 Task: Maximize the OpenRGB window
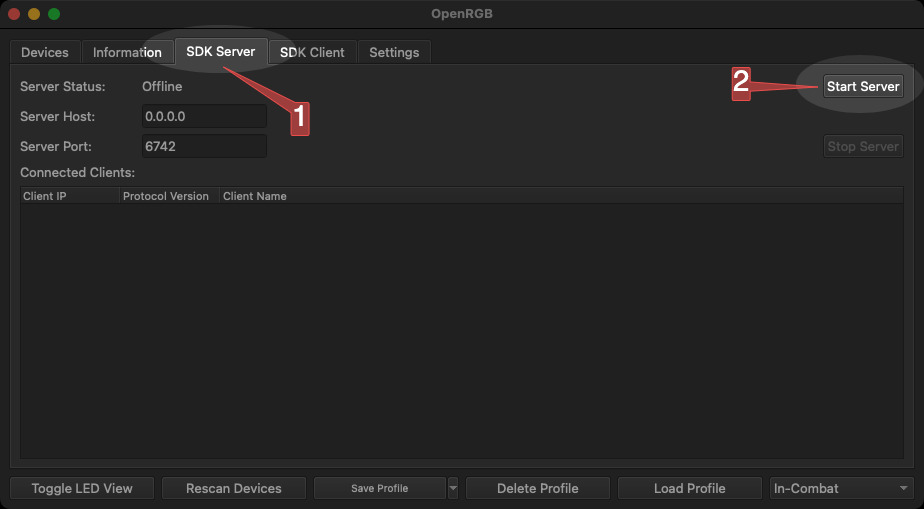pyautogui.click(x=54, y=14)
